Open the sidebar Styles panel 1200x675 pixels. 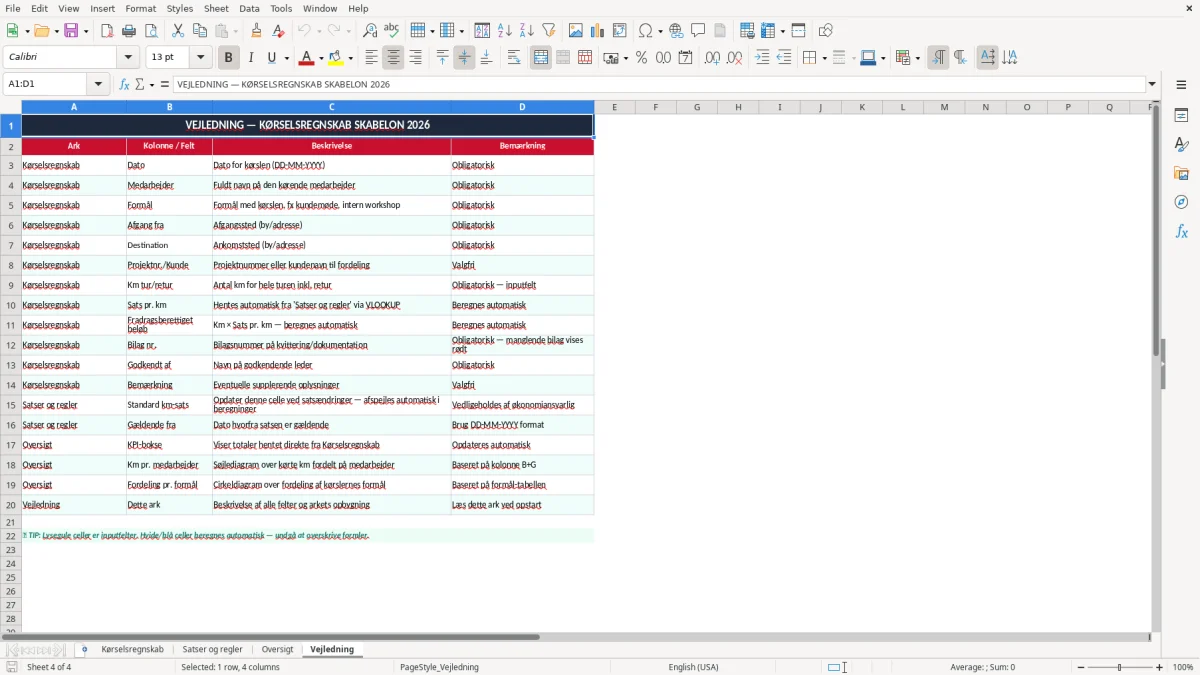coord(1182,145)
